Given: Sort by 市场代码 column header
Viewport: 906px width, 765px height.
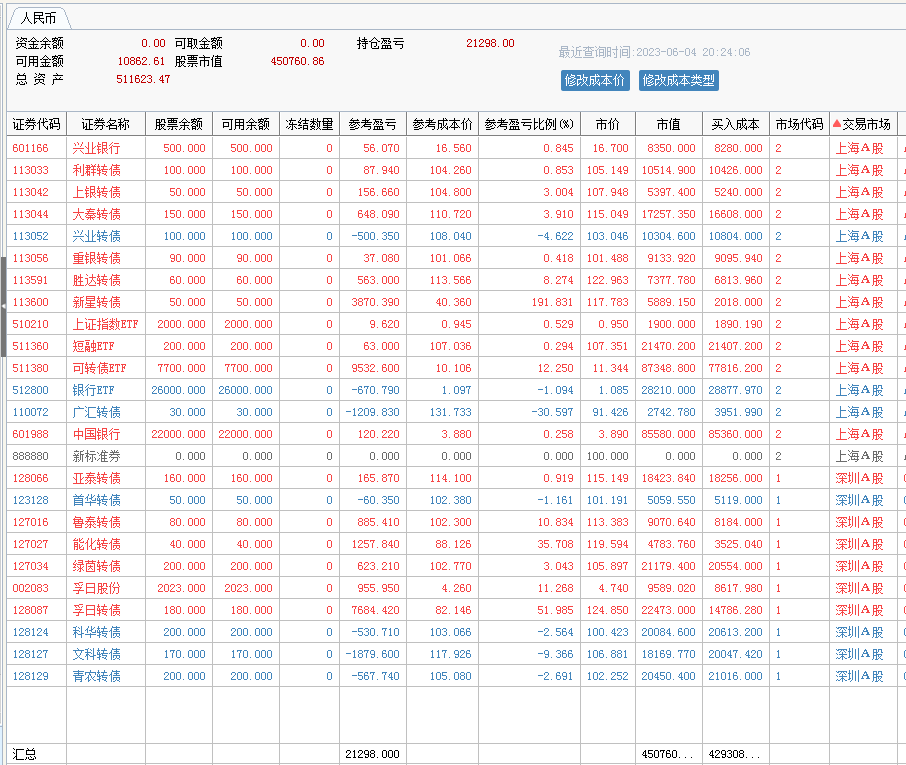Looking at the screenshot, I should click(799, 124).
